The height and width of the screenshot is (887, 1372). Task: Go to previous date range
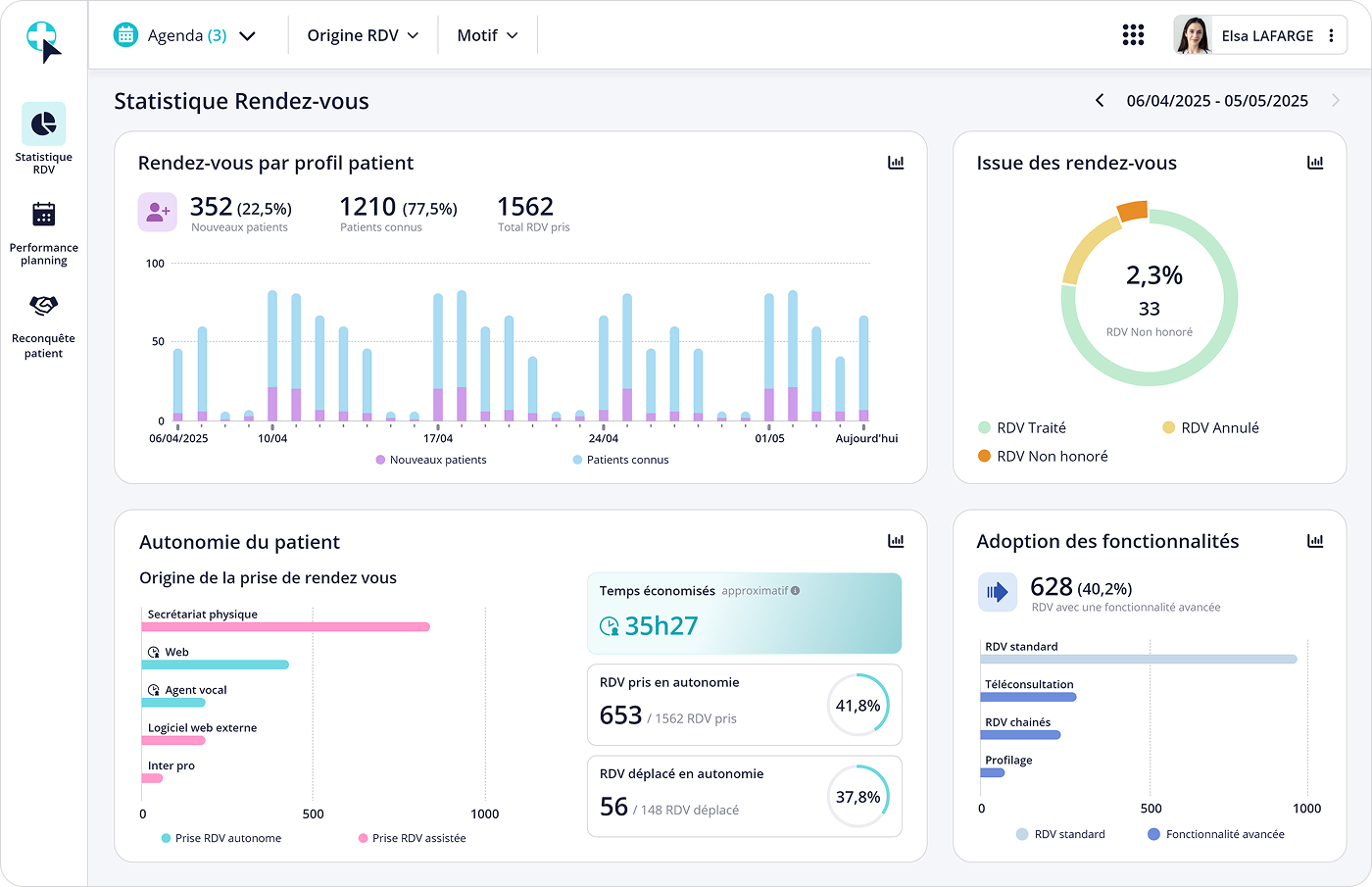(x=1100, y=100)
